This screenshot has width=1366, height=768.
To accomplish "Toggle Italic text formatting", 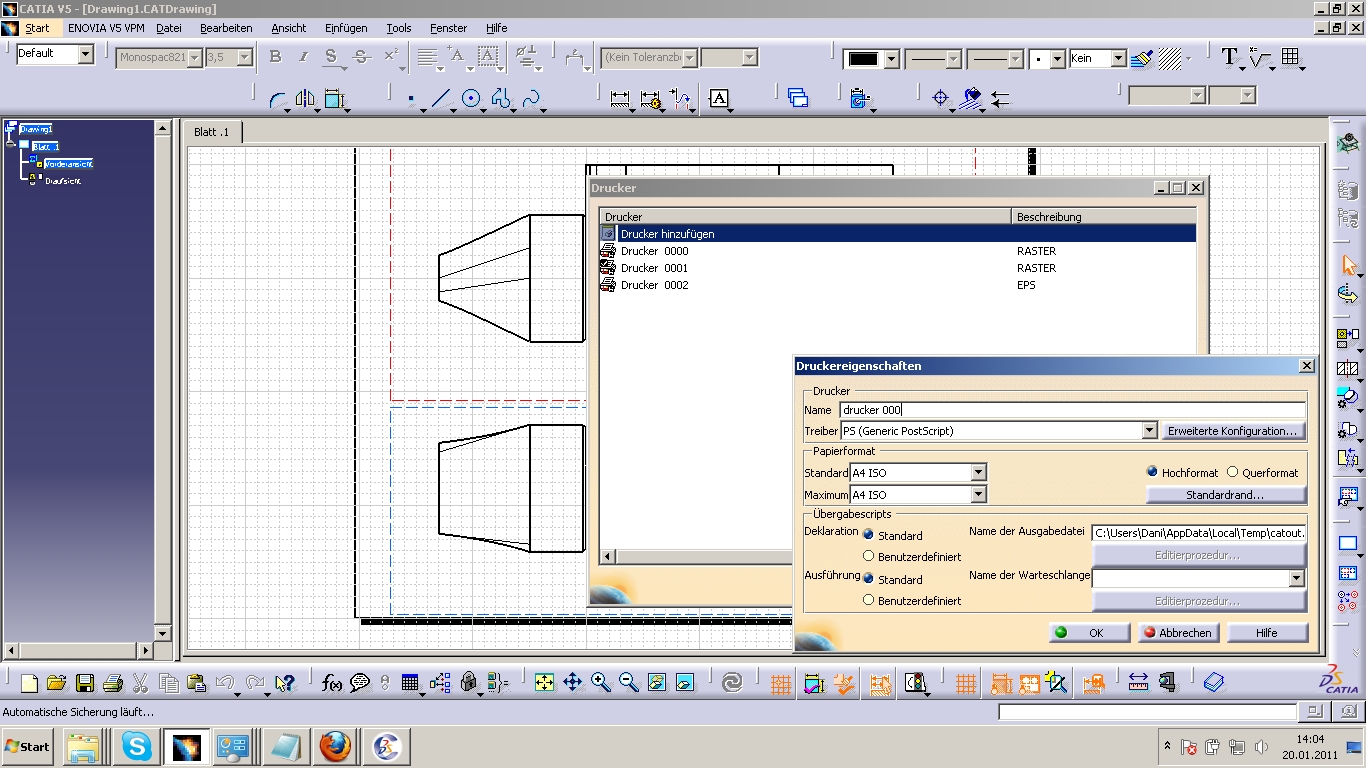I will point(303,57).
